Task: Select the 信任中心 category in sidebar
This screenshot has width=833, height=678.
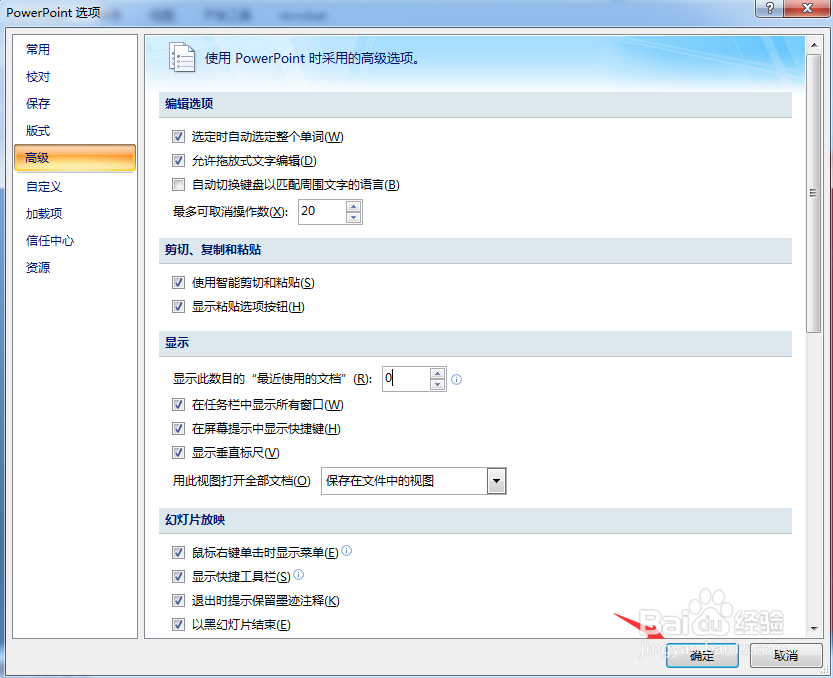Action: (75, 241)
